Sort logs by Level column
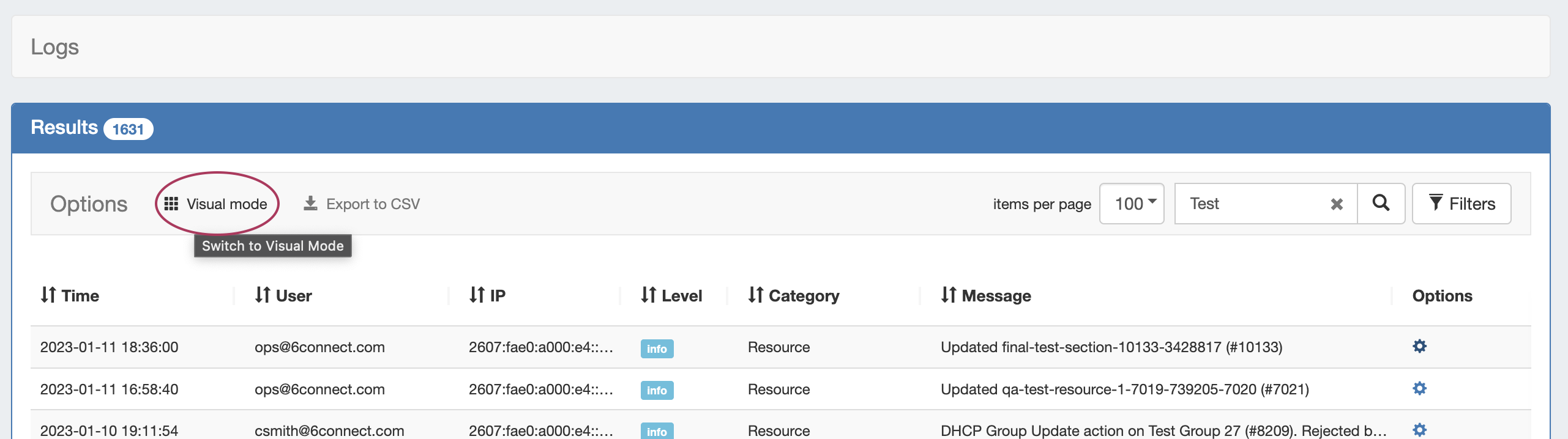This screenshot has width=1568, height=439. 671,296
